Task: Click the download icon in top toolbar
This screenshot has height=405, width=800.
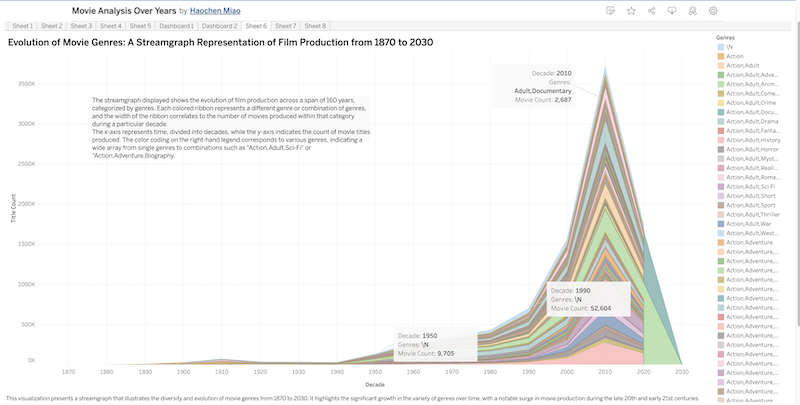Action: pos(672,10)
